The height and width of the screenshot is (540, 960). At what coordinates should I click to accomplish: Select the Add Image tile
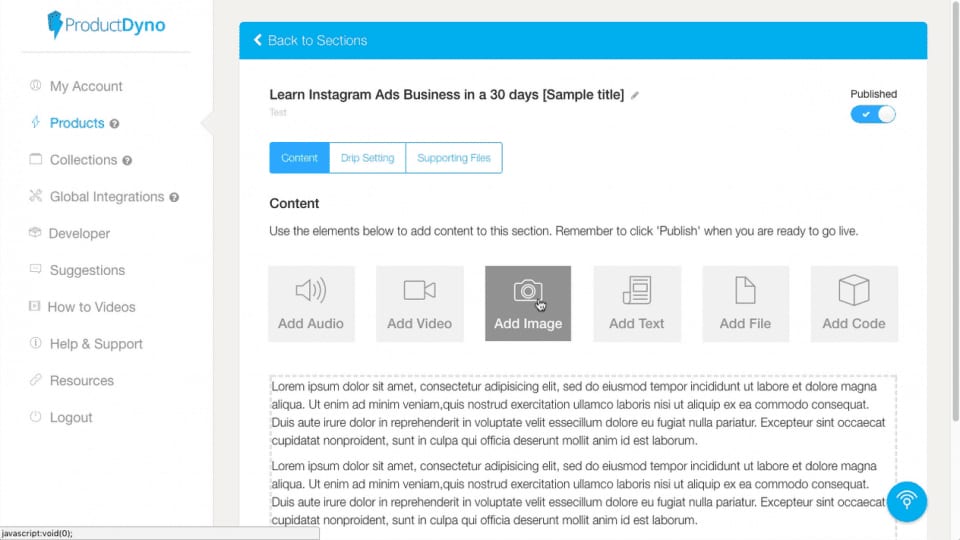(x=528, y=304)
